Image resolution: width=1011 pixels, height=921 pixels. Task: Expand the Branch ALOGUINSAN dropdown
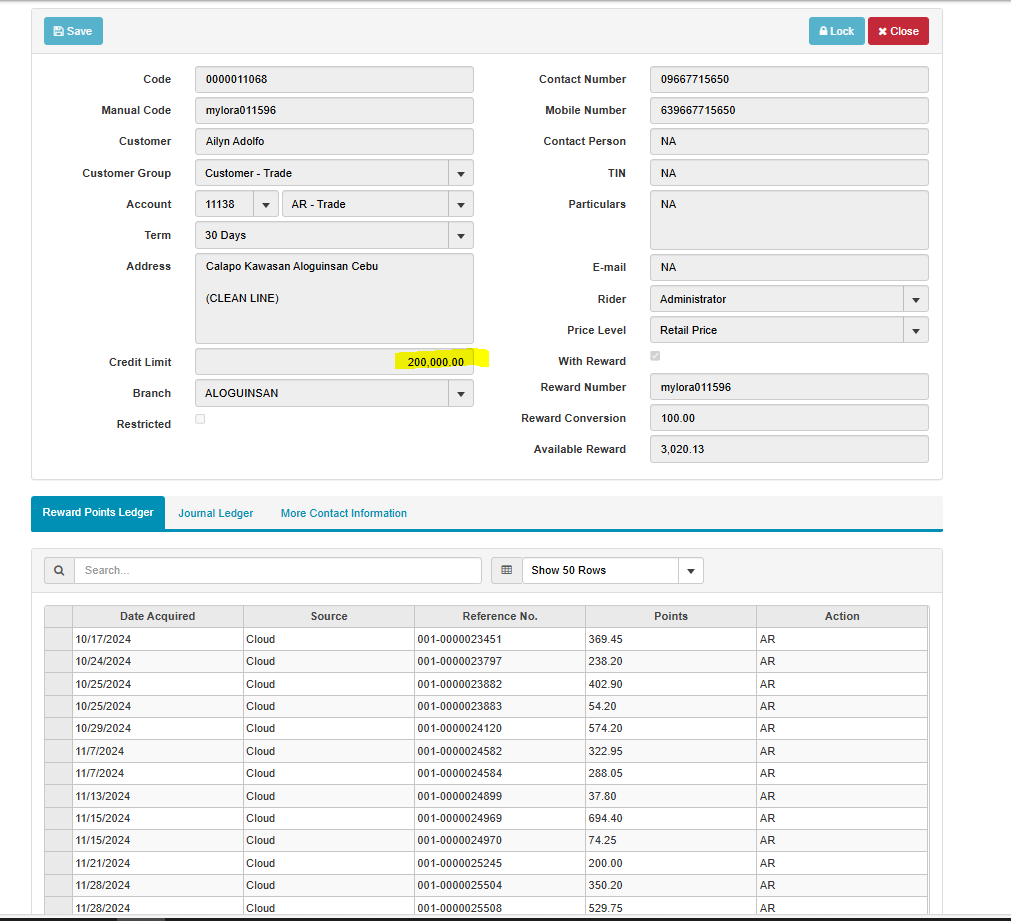460,394
